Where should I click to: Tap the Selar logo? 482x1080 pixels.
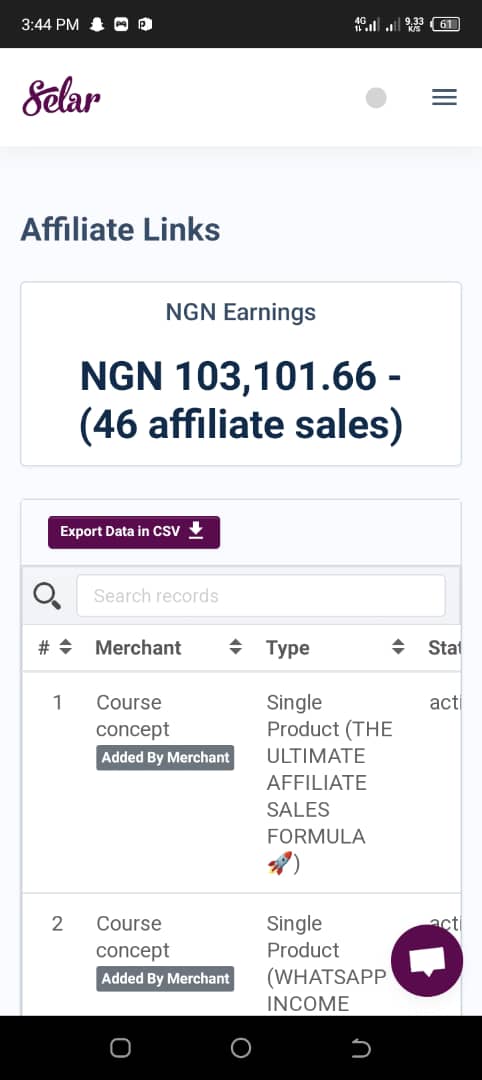[x=61, y=97]
